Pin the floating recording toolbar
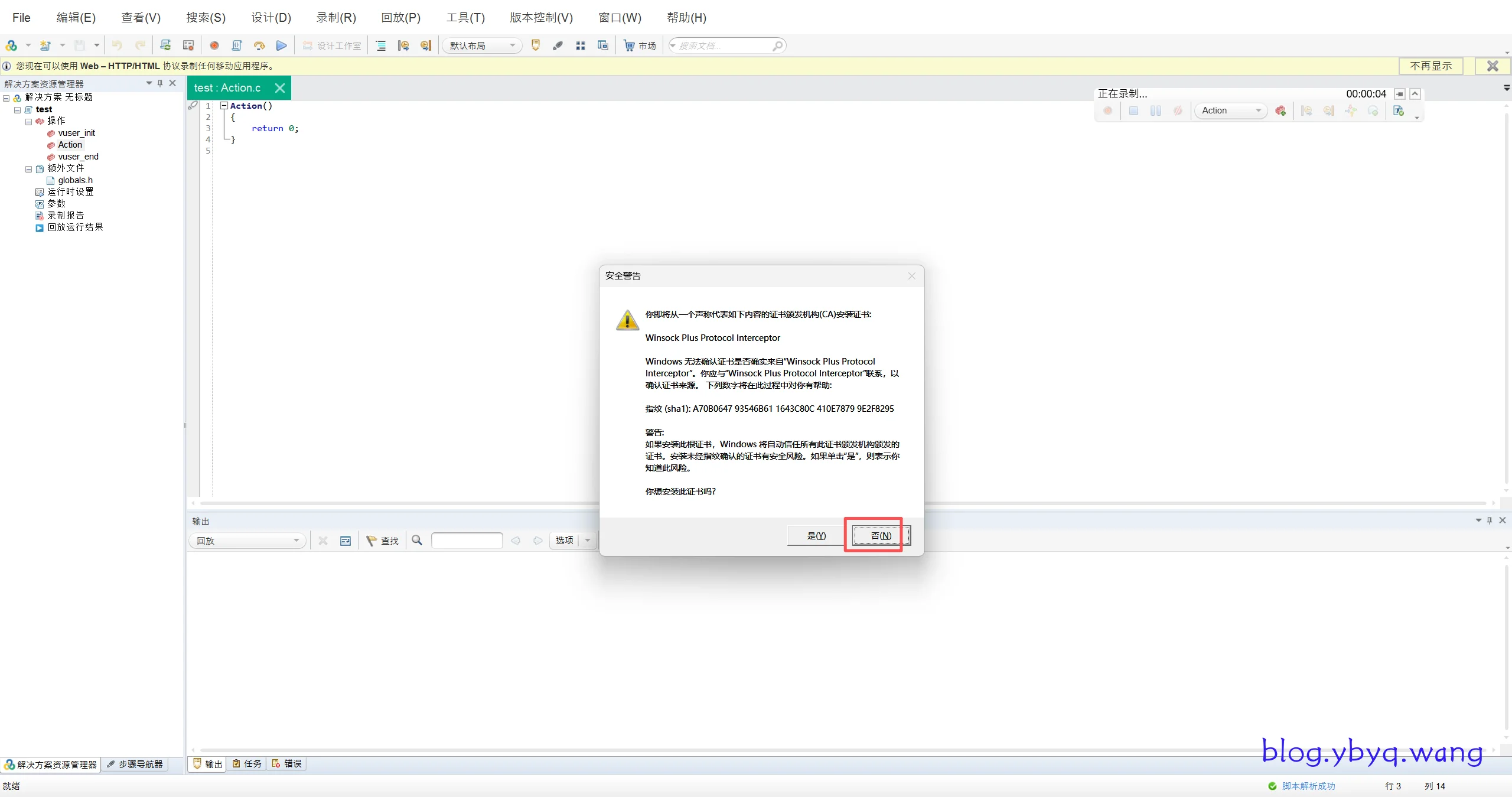 pyautogui.click(x=1400, y=94)
